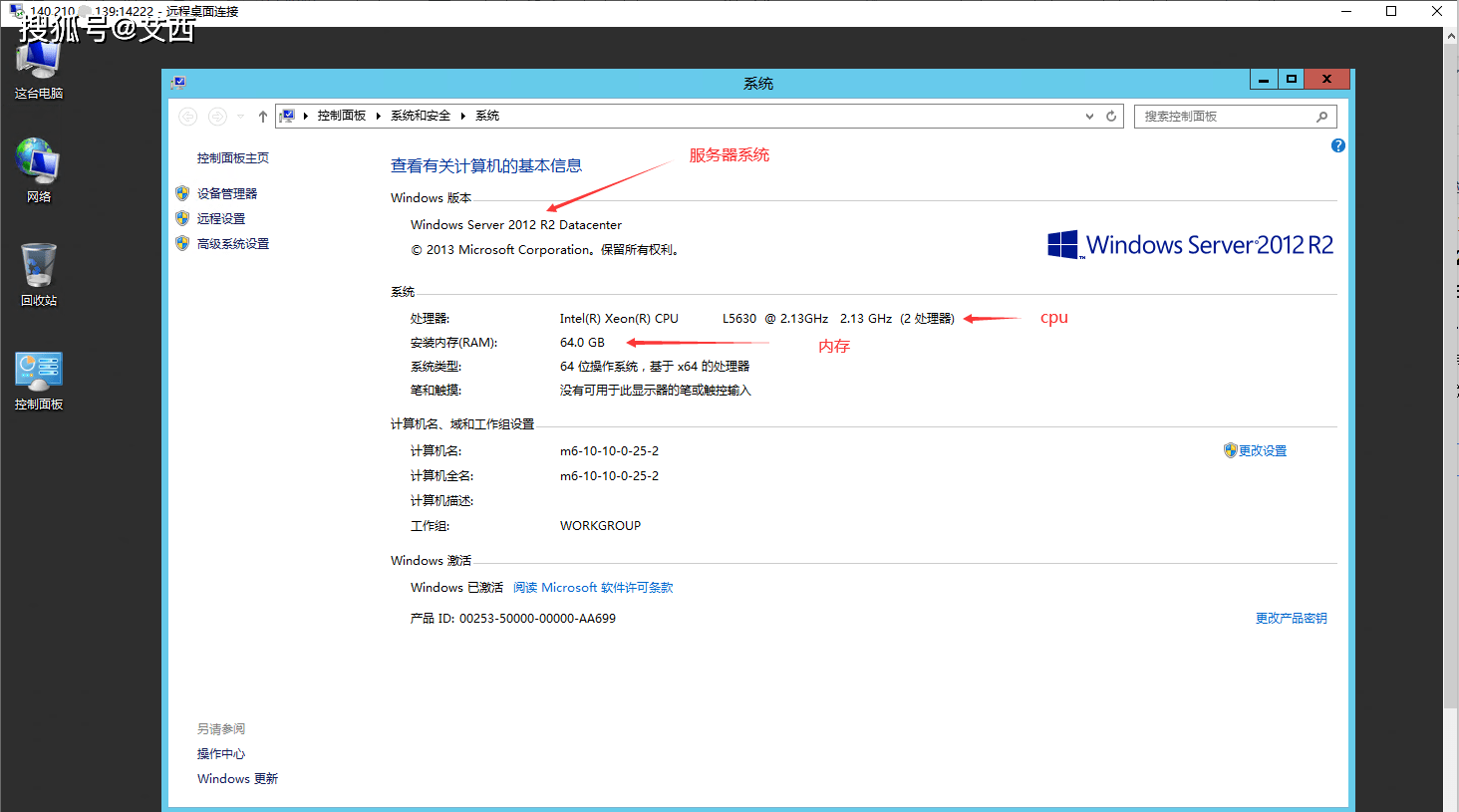Screen dimensions: 1459x812
Task: Select 控制面板 in the address breadcrumb
Action: pyautogui.click(x=342, y=116)
